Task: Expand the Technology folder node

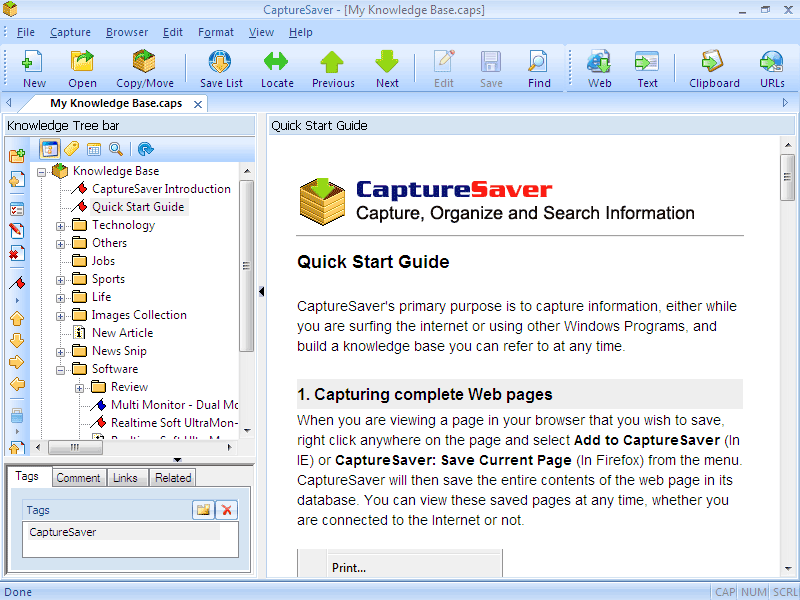Action: pyautogui.click(x=60, y=226)
